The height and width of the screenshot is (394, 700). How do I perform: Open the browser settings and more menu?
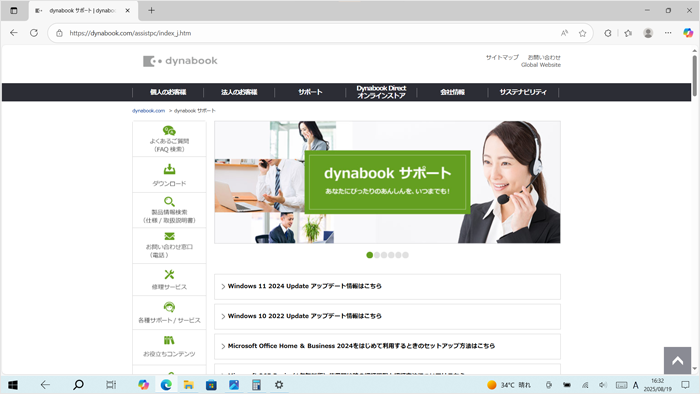[x=668, y=33]
